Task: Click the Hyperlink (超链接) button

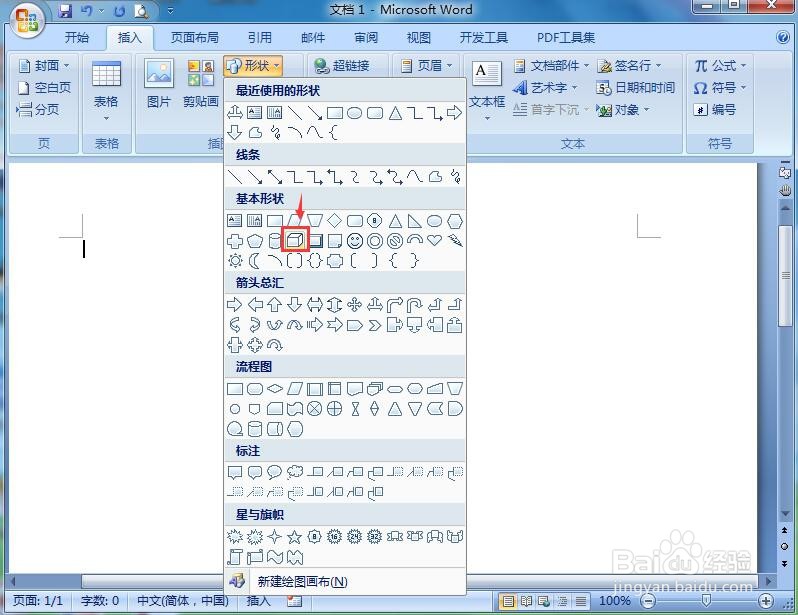Action: [x=341, y=66]
